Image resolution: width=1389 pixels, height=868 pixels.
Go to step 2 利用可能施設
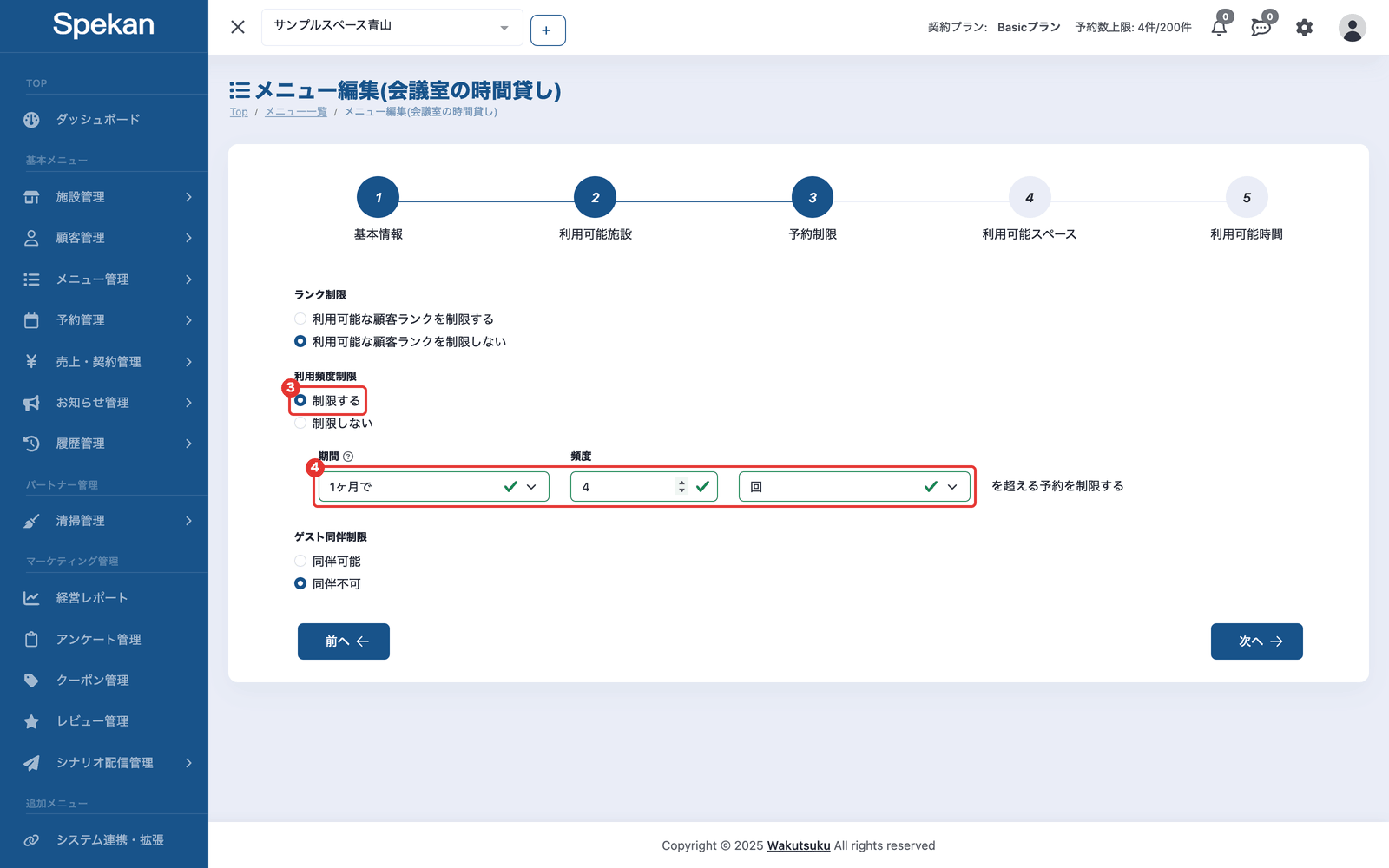[595, 198]
